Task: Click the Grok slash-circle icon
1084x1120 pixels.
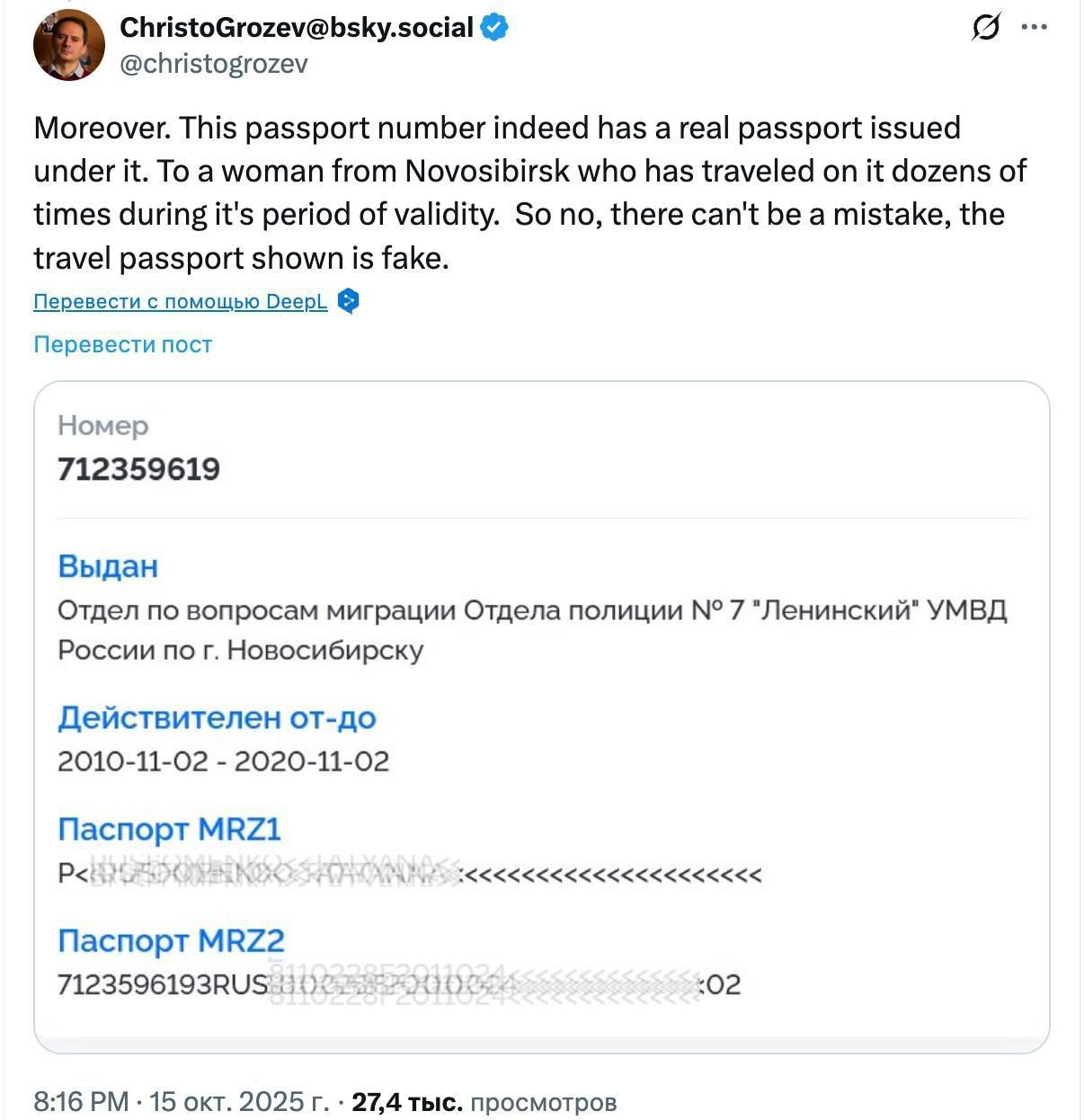Action: click(x=985, y=28)
